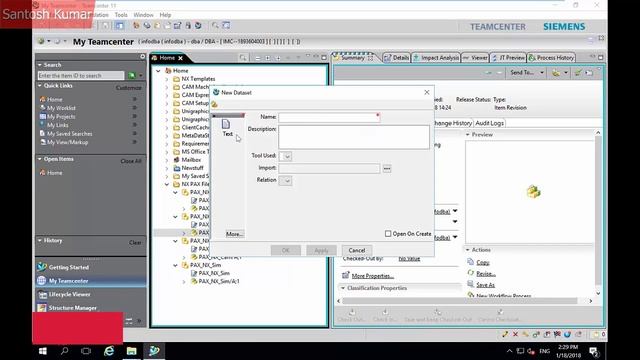Click Close All in Open Items
The width and height of the screenshot is (640, 360).
click(131, 161)
